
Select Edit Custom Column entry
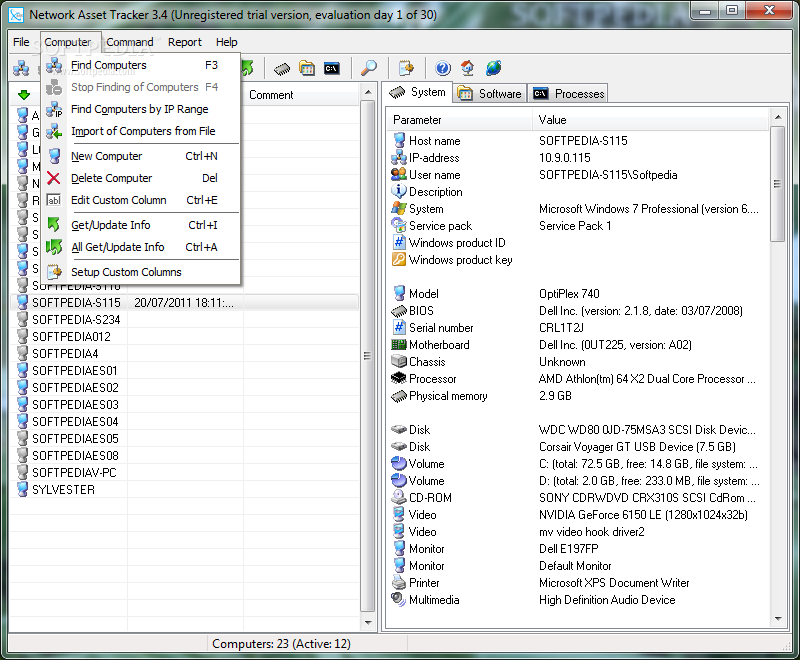(141, 200)
